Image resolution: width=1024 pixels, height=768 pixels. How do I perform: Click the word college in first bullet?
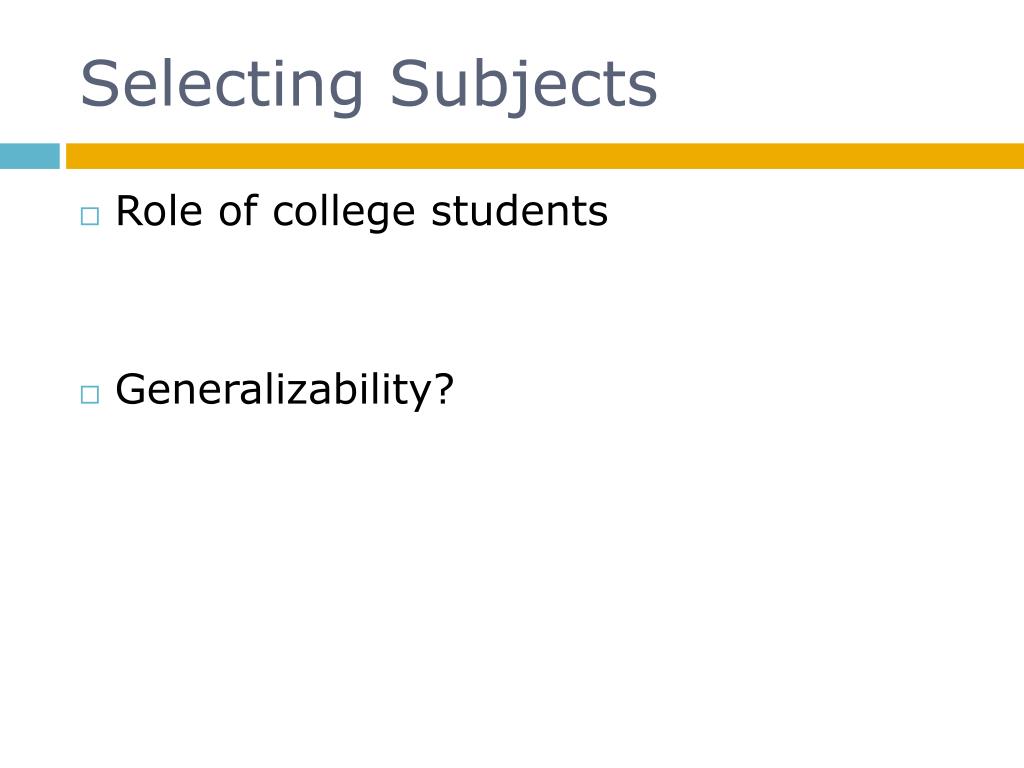(344, 212)
